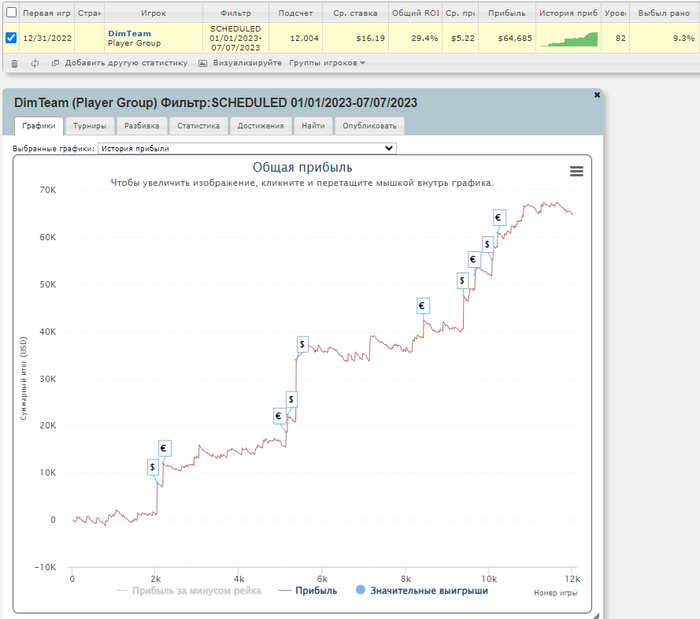The width and height of the screenshot is (700, 619).
Task: Click the topmost € win marker near 64K
Action: (x=499, y=218)
